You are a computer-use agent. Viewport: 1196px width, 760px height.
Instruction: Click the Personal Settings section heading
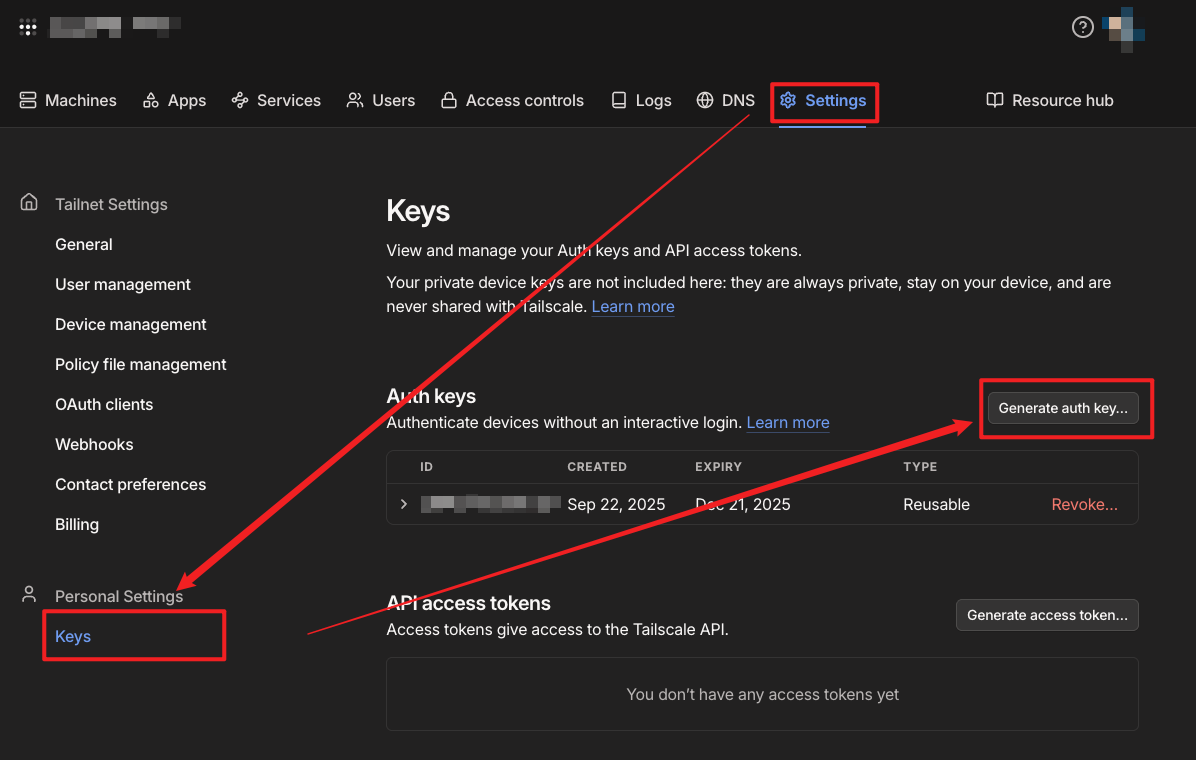[119, 597]
